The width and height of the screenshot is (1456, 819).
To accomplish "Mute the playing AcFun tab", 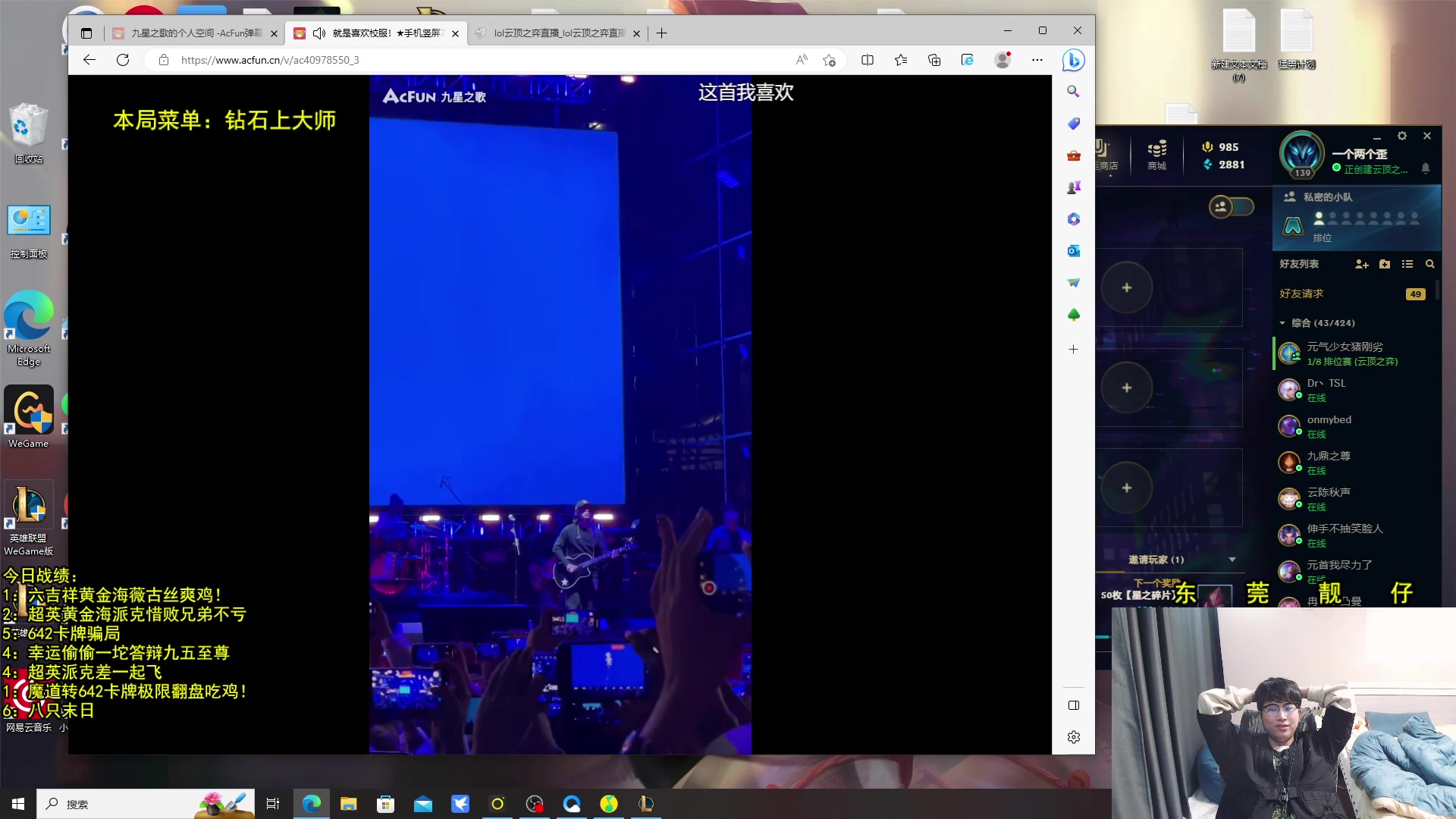I will (x=319, y=33).
